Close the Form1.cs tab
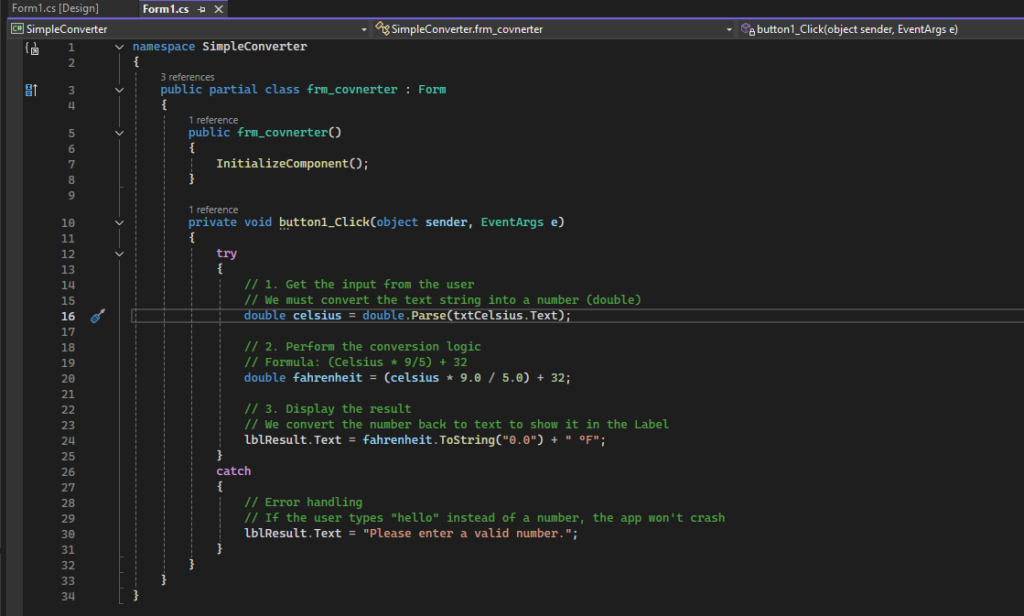1024x616 pixels. coord(219,9)
